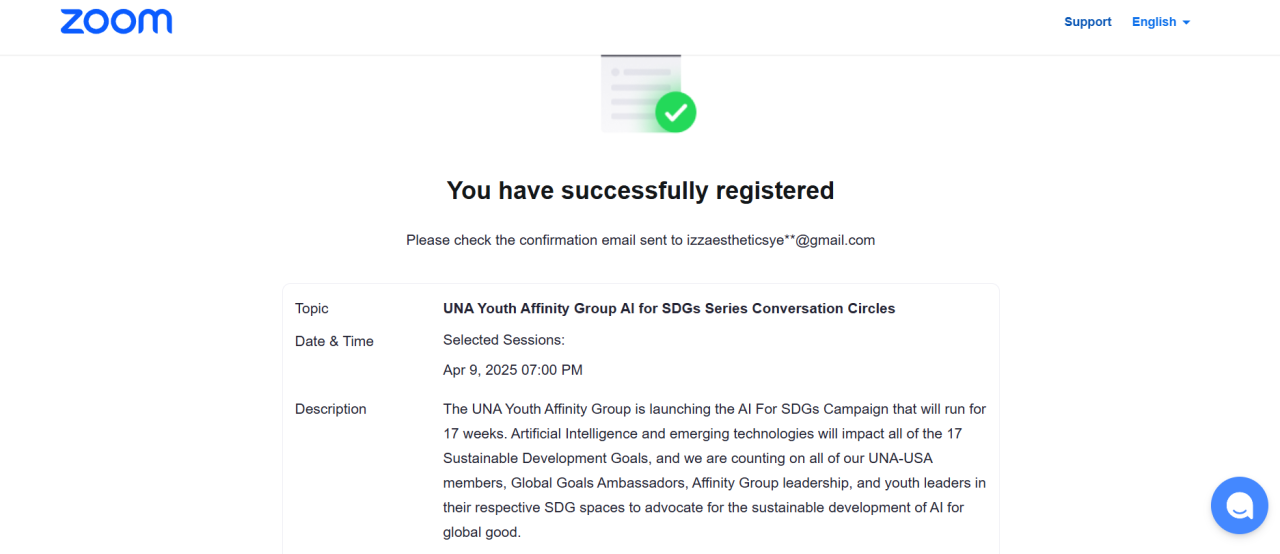Click the 'Selected Sessions:' text
Viewport: 1280px width, 554px height.
pyautogui.click(x=504, y=340)
